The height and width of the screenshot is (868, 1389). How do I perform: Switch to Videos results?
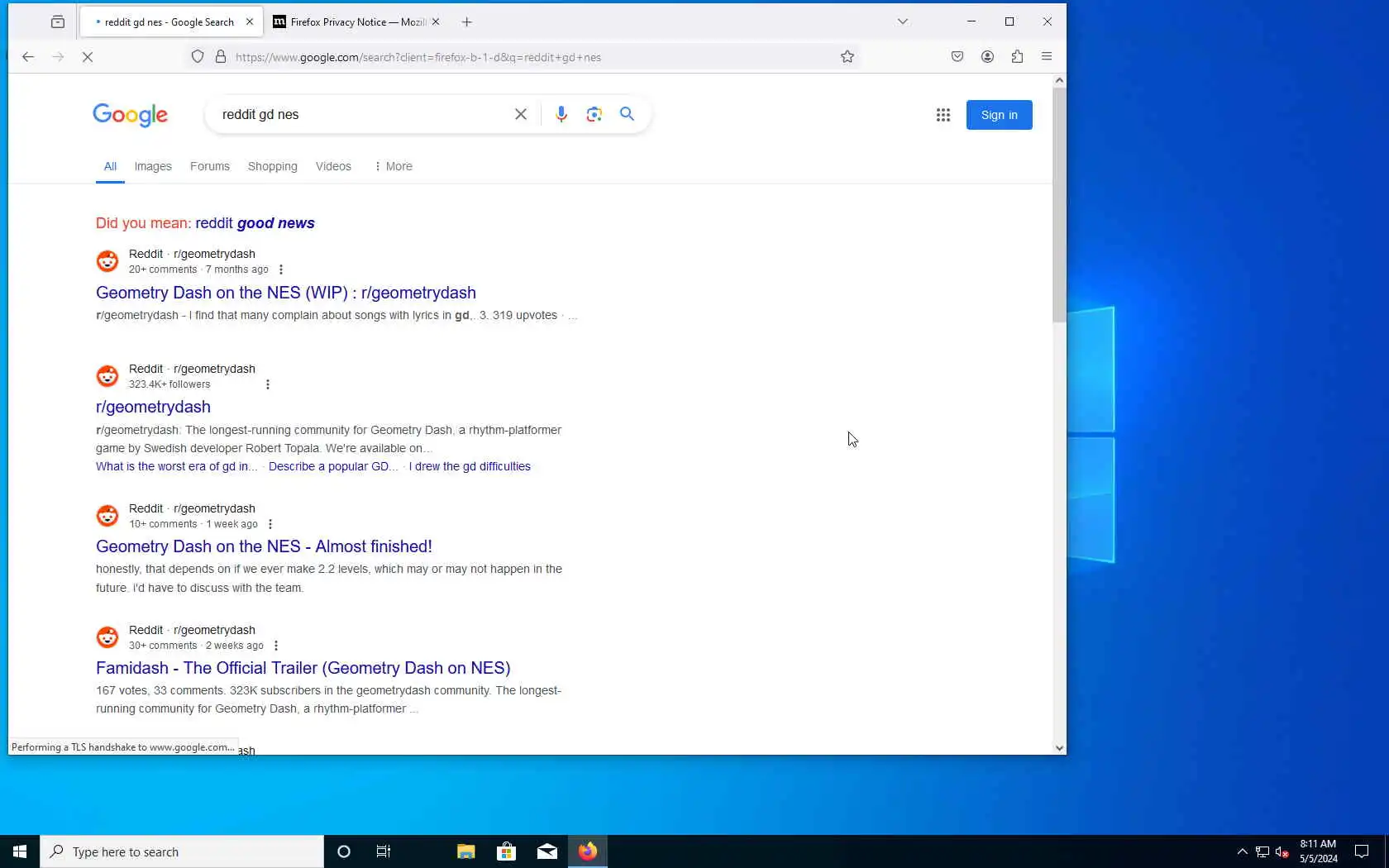[x=333, y=166]
